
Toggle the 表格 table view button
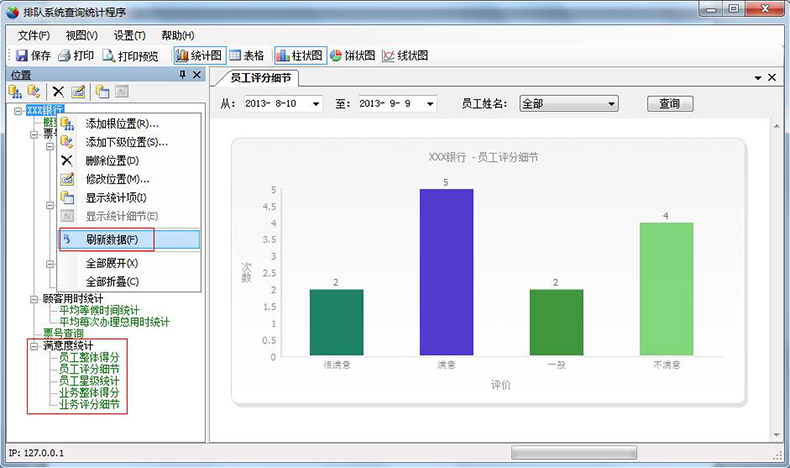coord(247,56)
